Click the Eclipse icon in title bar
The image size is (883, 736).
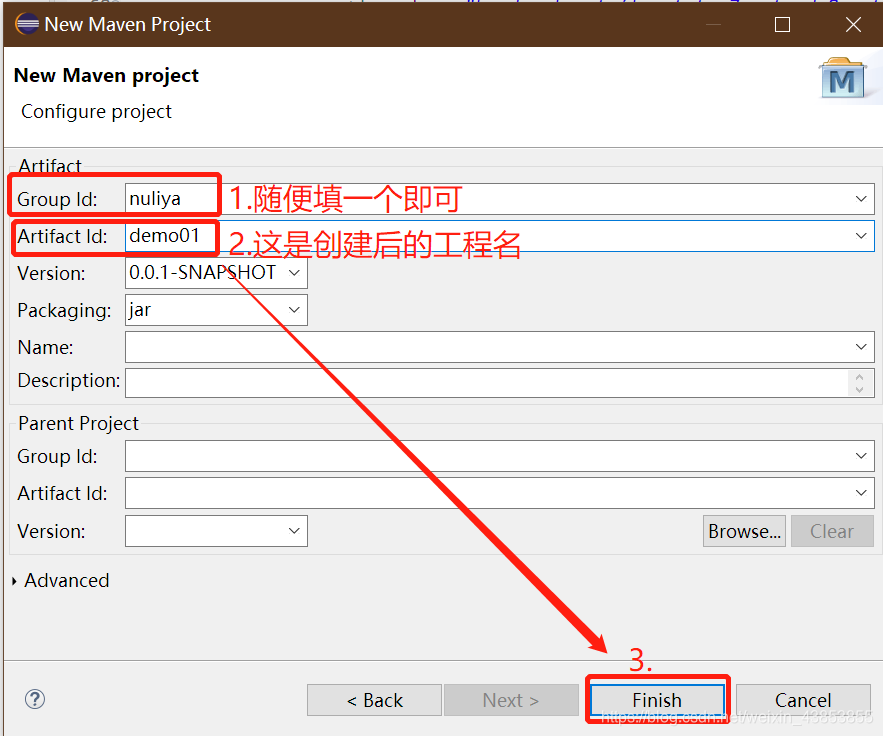(x=26, y=24)
